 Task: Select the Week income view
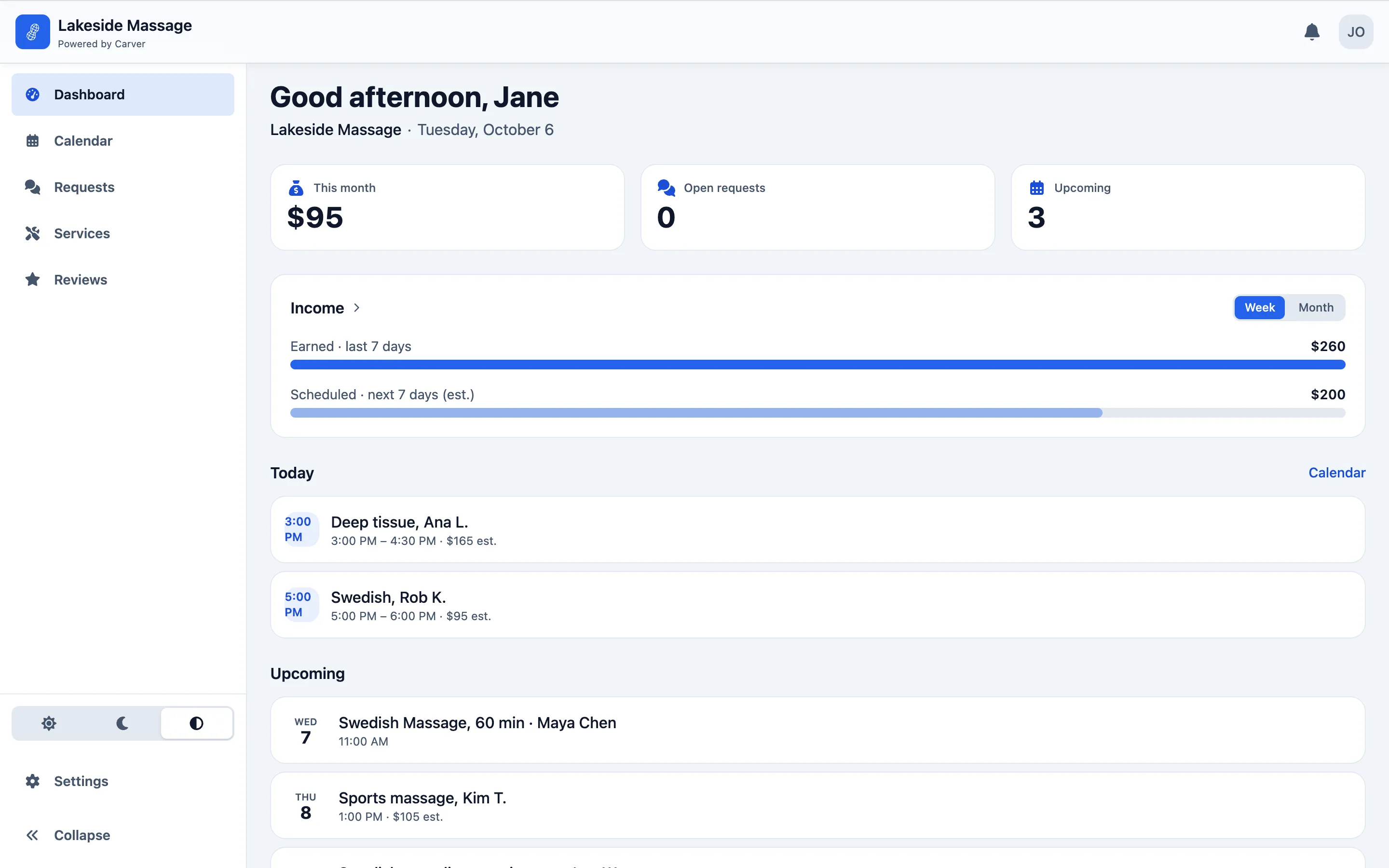1259,308
